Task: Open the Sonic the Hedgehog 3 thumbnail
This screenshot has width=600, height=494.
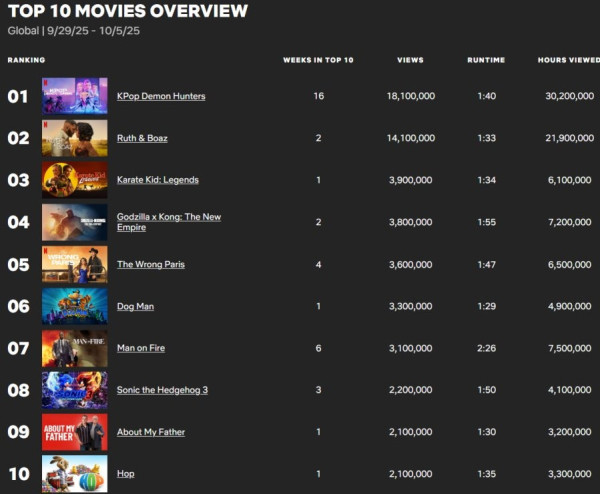Action: (75, 390)
